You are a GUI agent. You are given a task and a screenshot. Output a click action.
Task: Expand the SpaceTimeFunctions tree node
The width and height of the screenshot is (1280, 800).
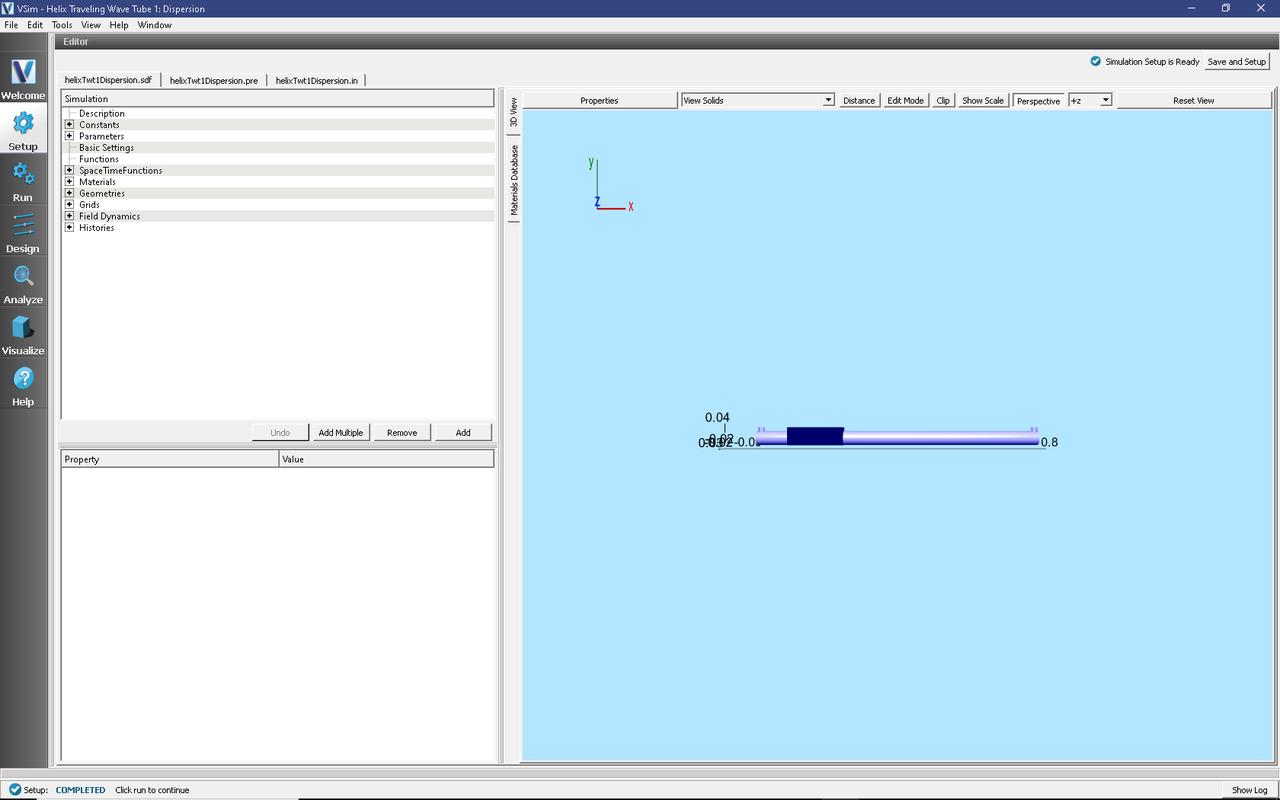click(x=69, y=170)
